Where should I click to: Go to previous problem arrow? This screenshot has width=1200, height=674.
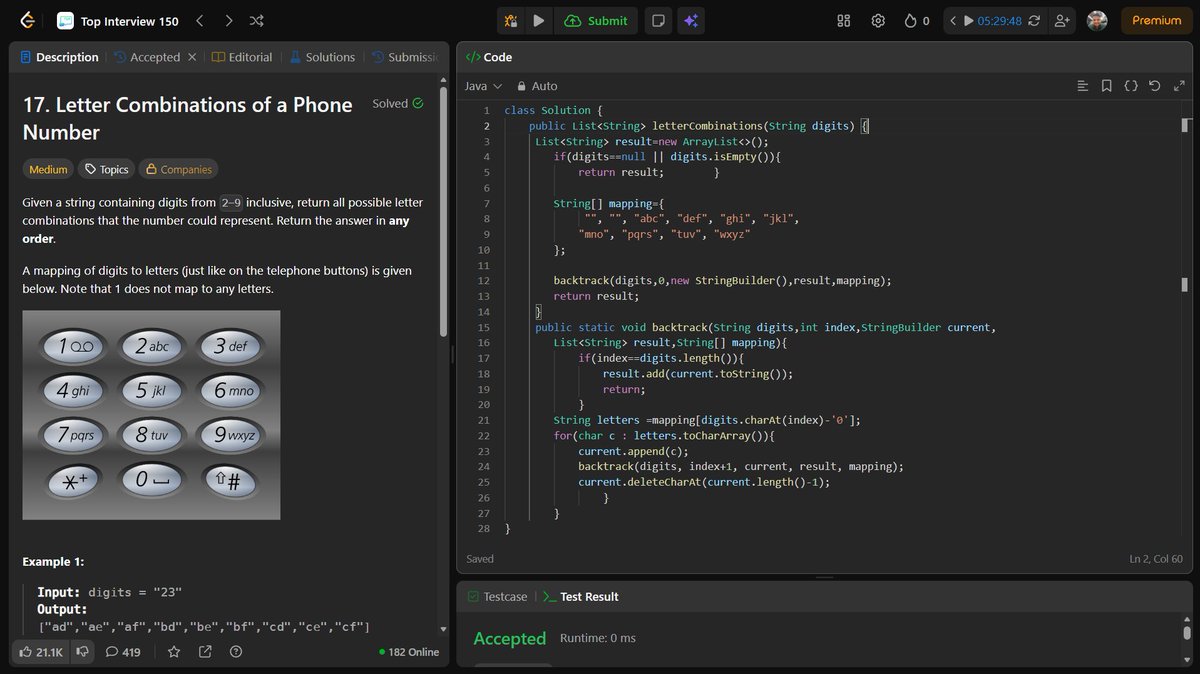coord(199,20)
